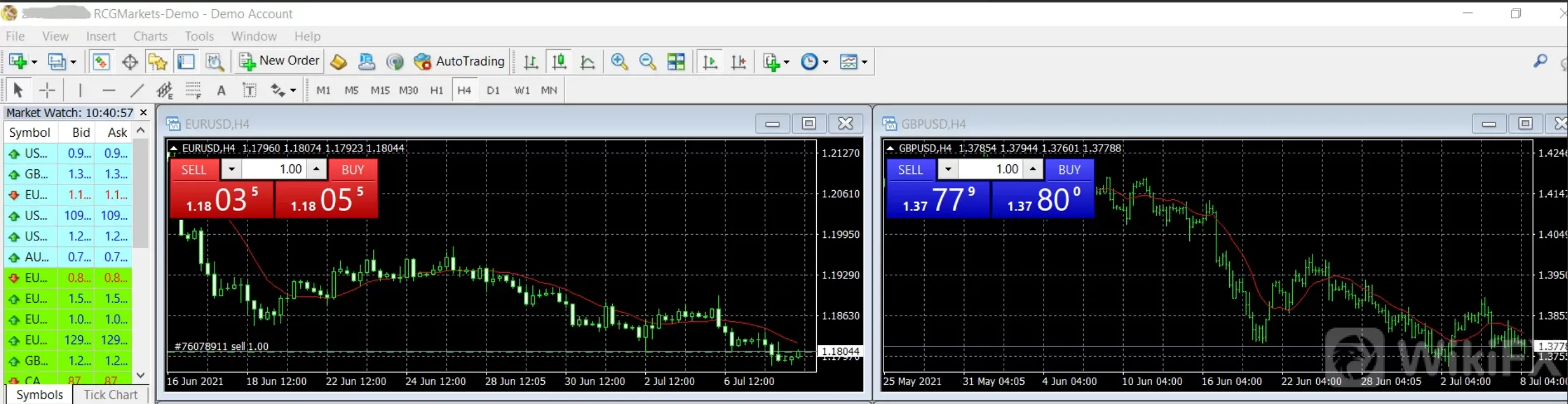Toggle AutoTrading on or off
1568x404 pixels.
click(x=459, y=61)
